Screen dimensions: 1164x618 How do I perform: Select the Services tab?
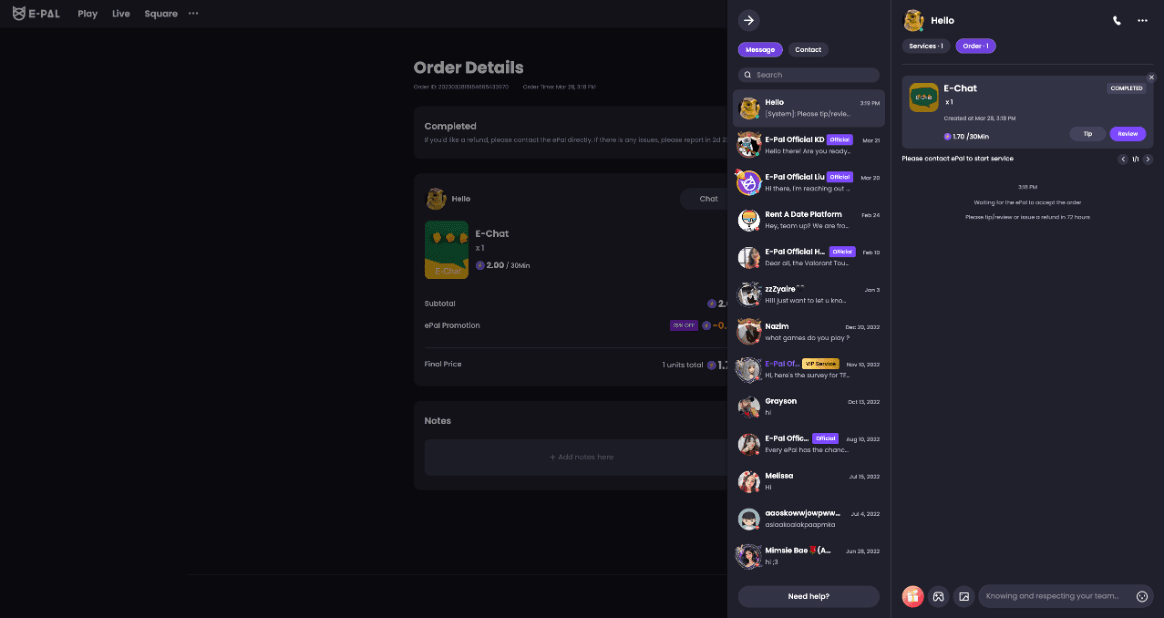[x=926, y=46]
